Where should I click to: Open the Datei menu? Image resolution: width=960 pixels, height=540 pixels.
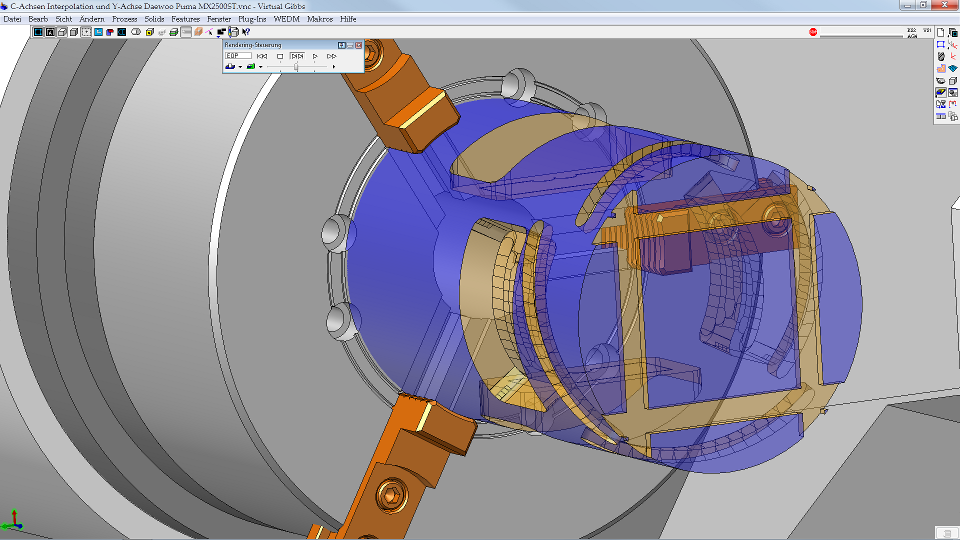(12, 19)
